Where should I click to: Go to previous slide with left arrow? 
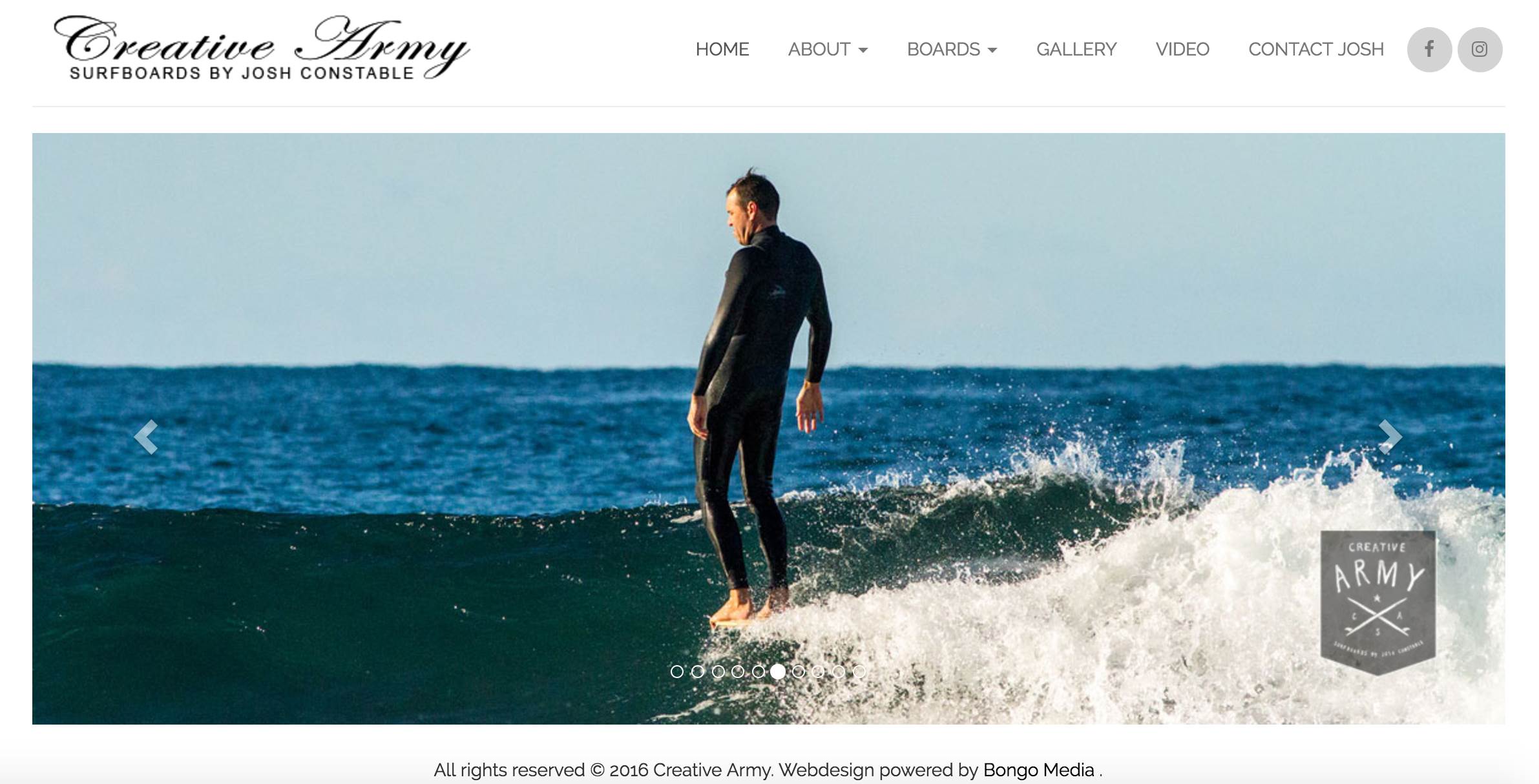click(x=146, y=437)
